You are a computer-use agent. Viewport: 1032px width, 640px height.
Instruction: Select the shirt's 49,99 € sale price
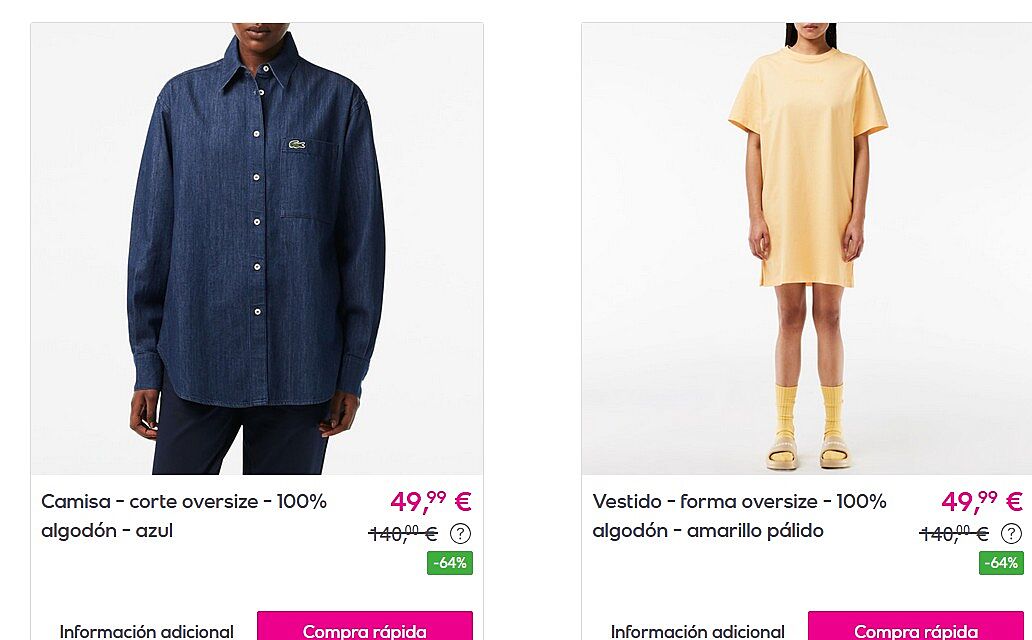[x=431, y=502]
